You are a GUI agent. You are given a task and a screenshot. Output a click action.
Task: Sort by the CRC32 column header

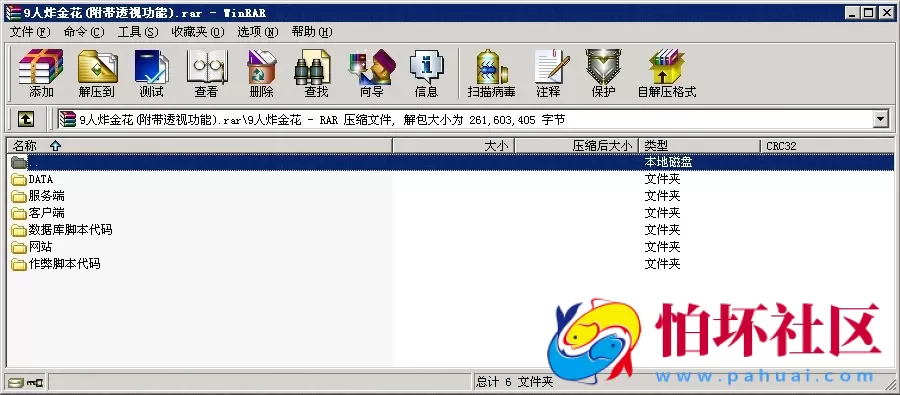[x=827, y=146]
